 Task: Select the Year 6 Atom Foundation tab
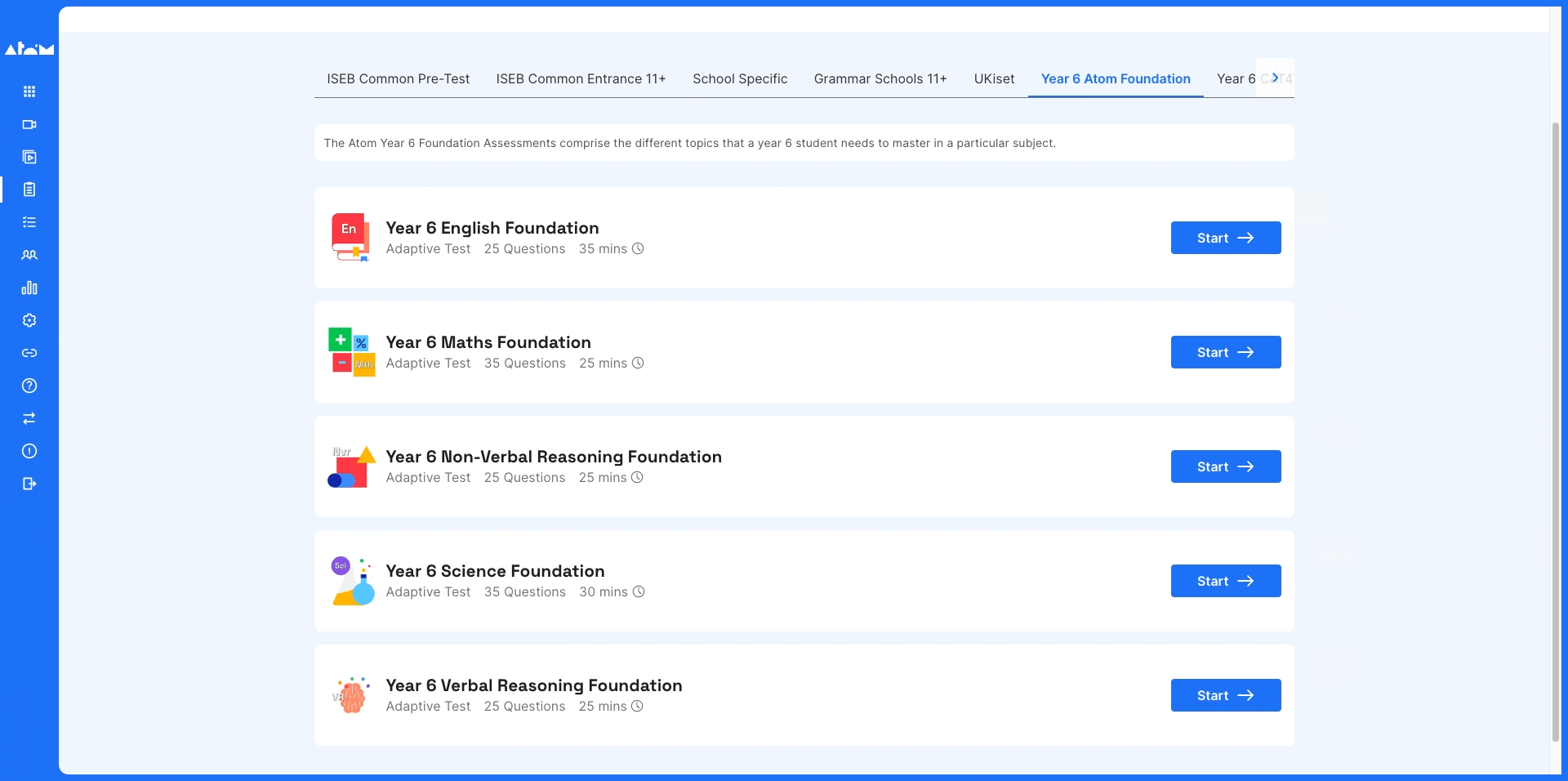[1116, 78]
